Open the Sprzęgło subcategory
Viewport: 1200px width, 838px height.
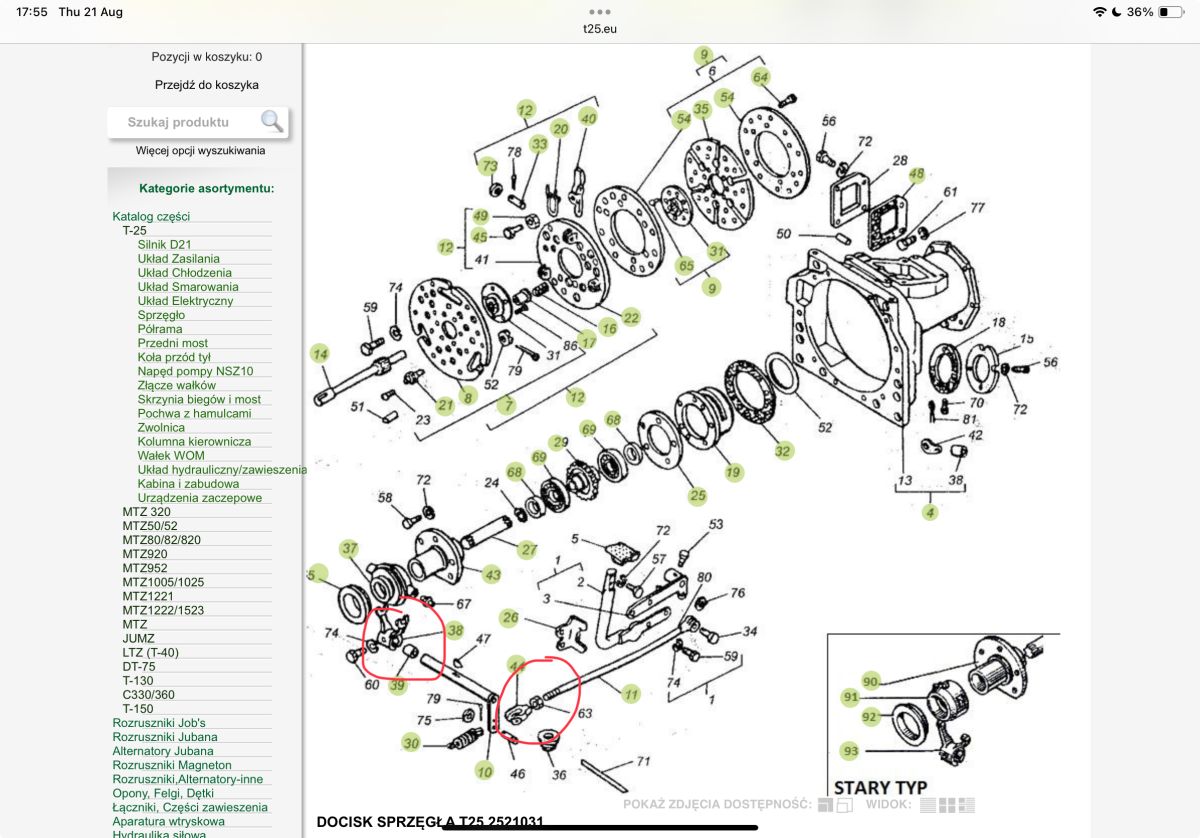click(x=161, y=315)
